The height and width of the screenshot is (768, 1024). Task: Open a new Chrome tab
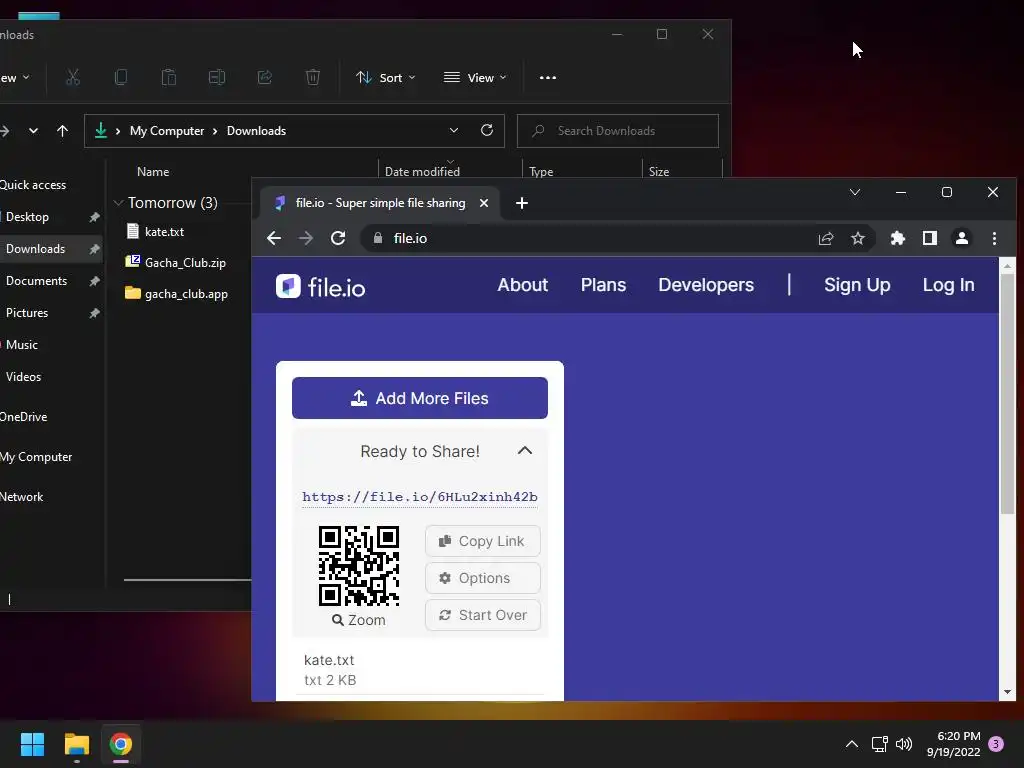click(x=521, y=203)
